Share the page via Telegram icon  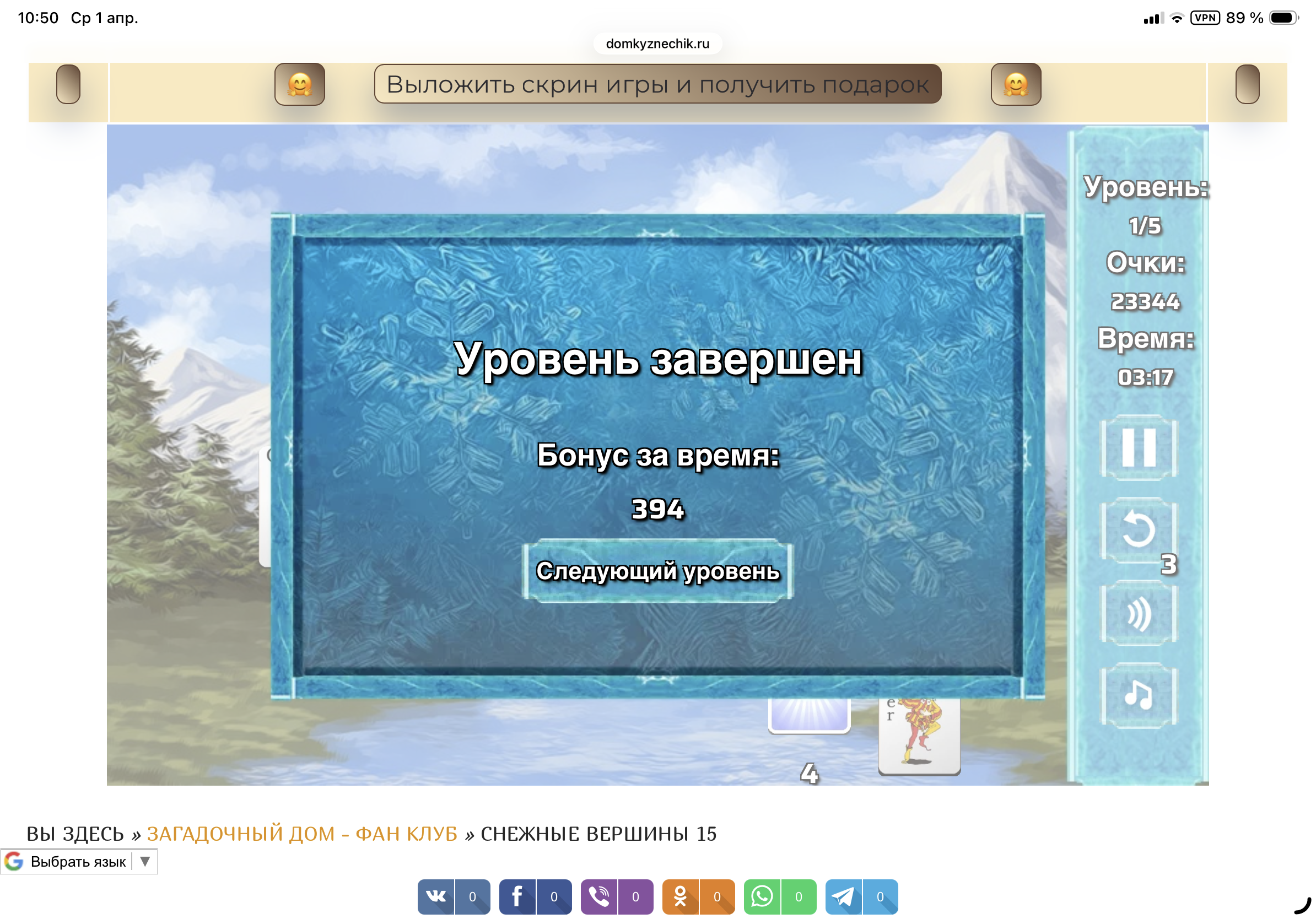843,896
